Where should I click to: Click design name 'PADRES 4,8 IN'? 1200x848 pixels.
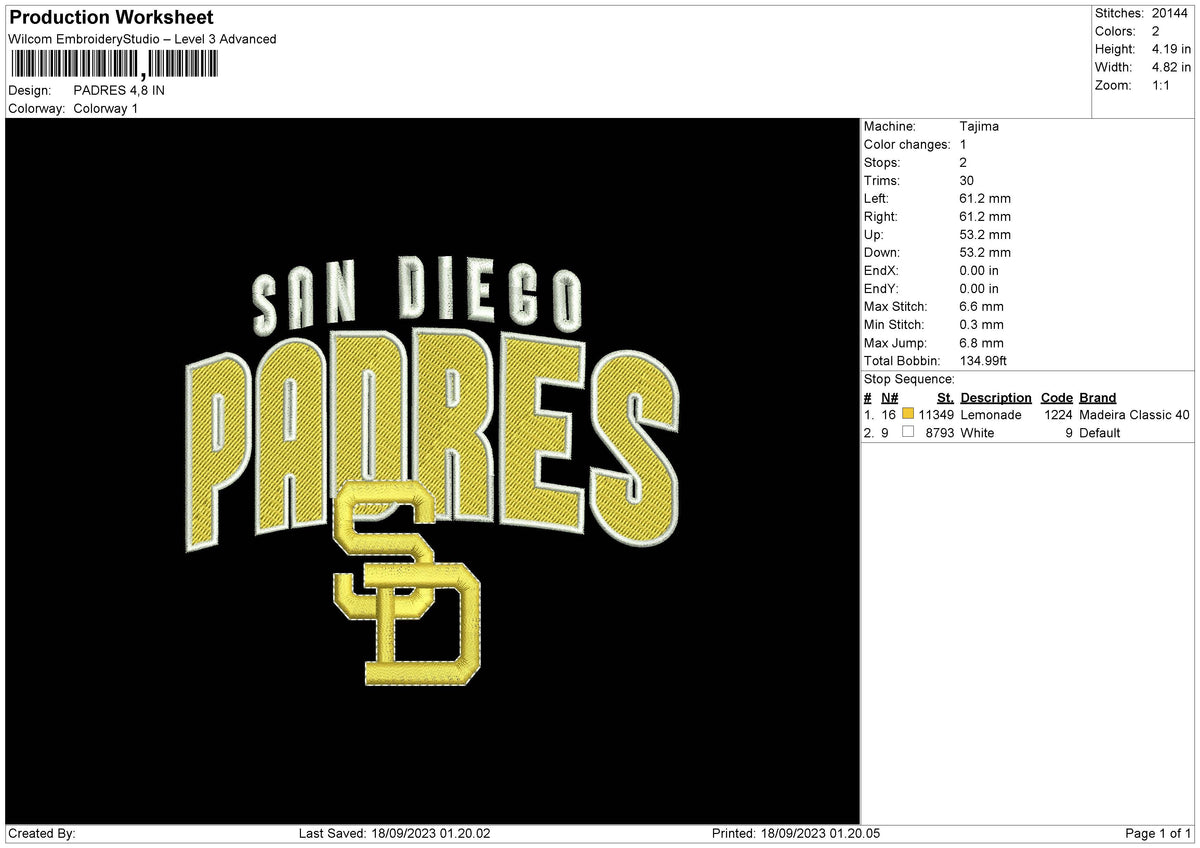coord(119,90)
